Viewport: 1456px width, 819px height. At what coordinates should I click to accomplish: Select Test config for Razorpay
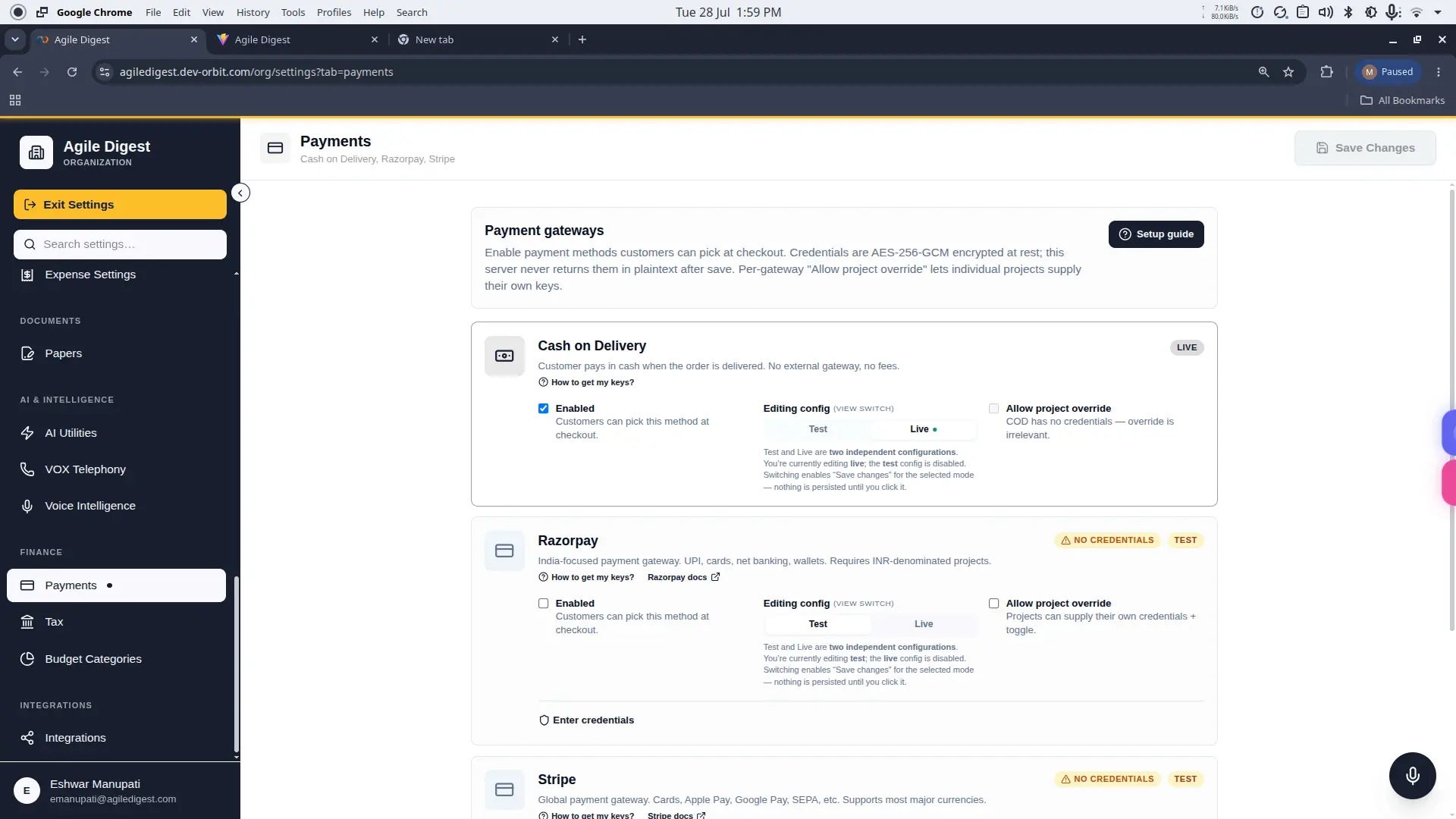click(817, 624)
